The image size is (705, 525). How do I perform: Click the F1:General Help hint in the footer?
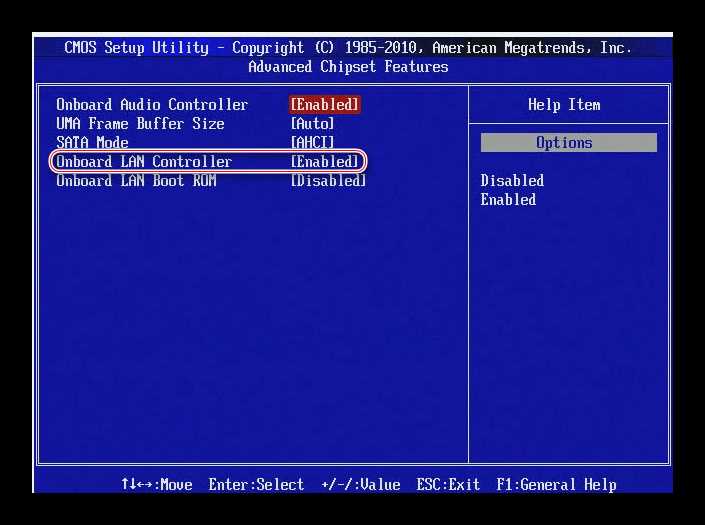point(556,485)
